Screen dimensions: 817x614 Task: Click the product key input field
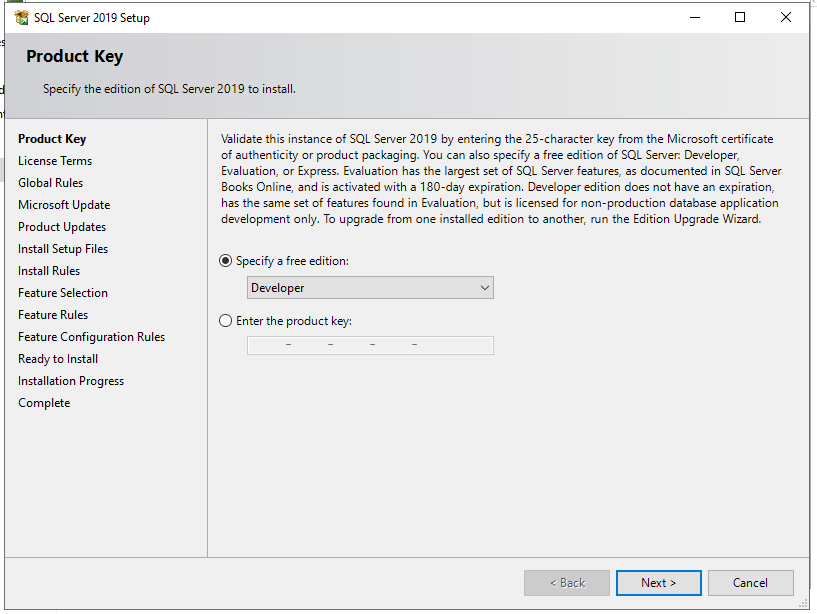(x=370, y=345)
